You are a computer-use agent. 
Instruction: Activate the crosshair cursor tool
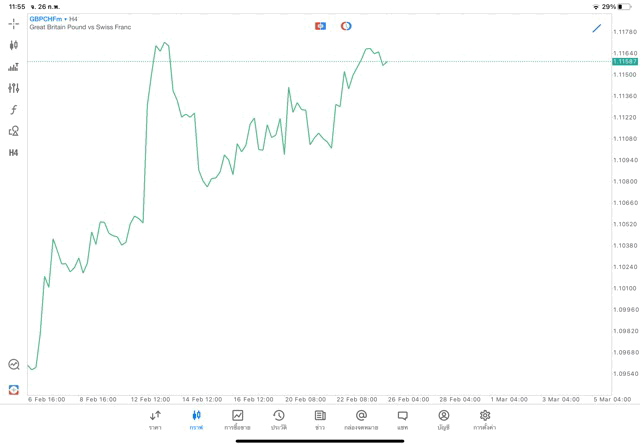[x=14, y=23]
